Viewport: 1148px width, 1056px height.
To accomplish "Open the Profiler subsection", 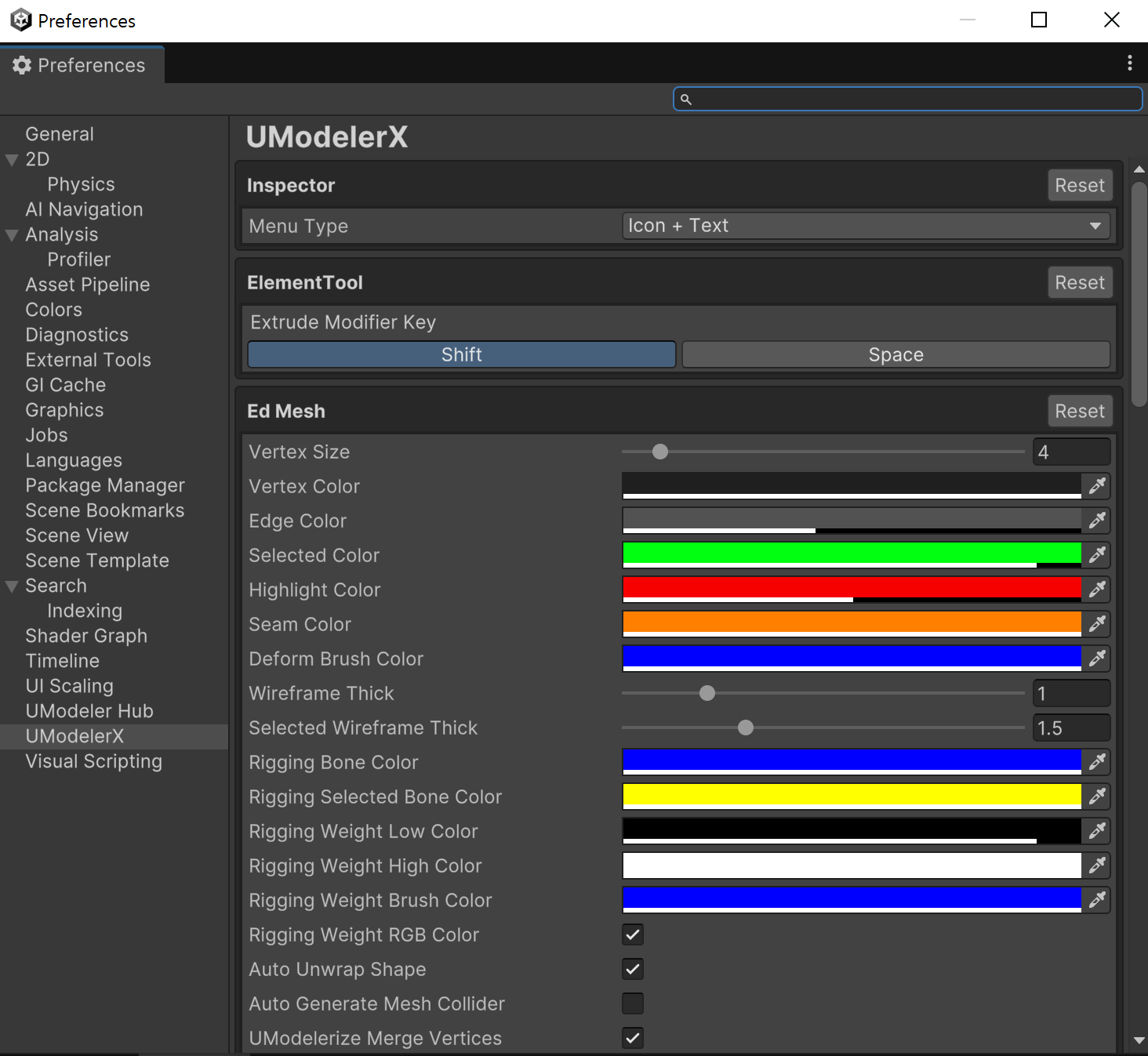I will (x=78, y=259).
